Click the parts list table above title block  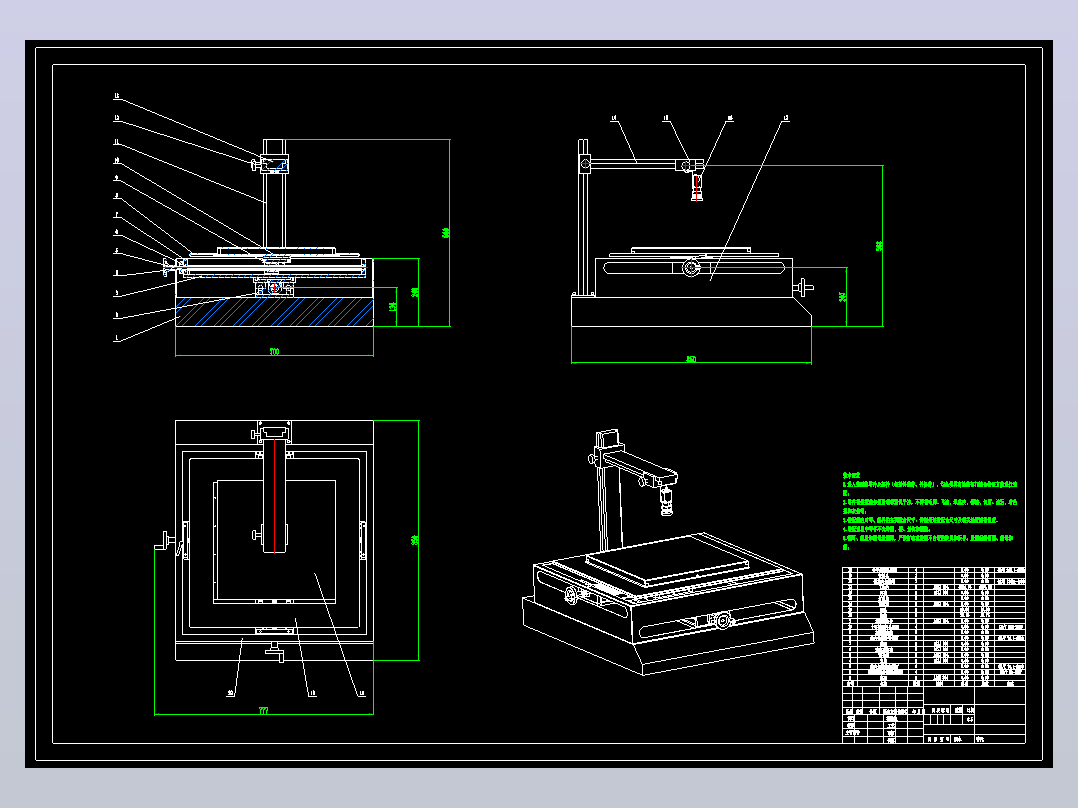(934, 626)
